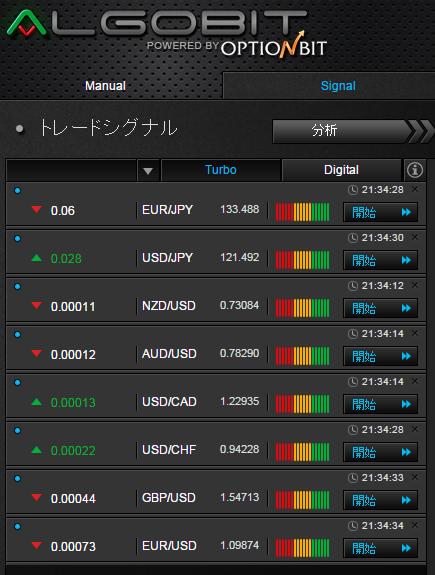The height and width of the screenshot is (575, 435).
Task: Click the EUR/JPY signal strength meter
Action: (x=302, y=212)
